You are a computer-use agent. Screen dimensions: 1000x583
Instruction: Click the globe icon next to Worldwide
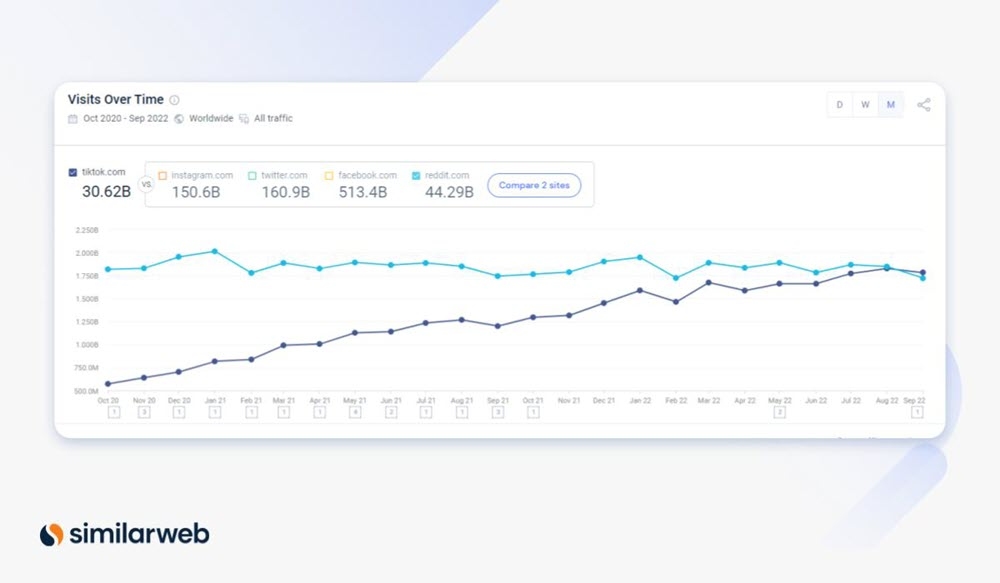coord(177,118)
